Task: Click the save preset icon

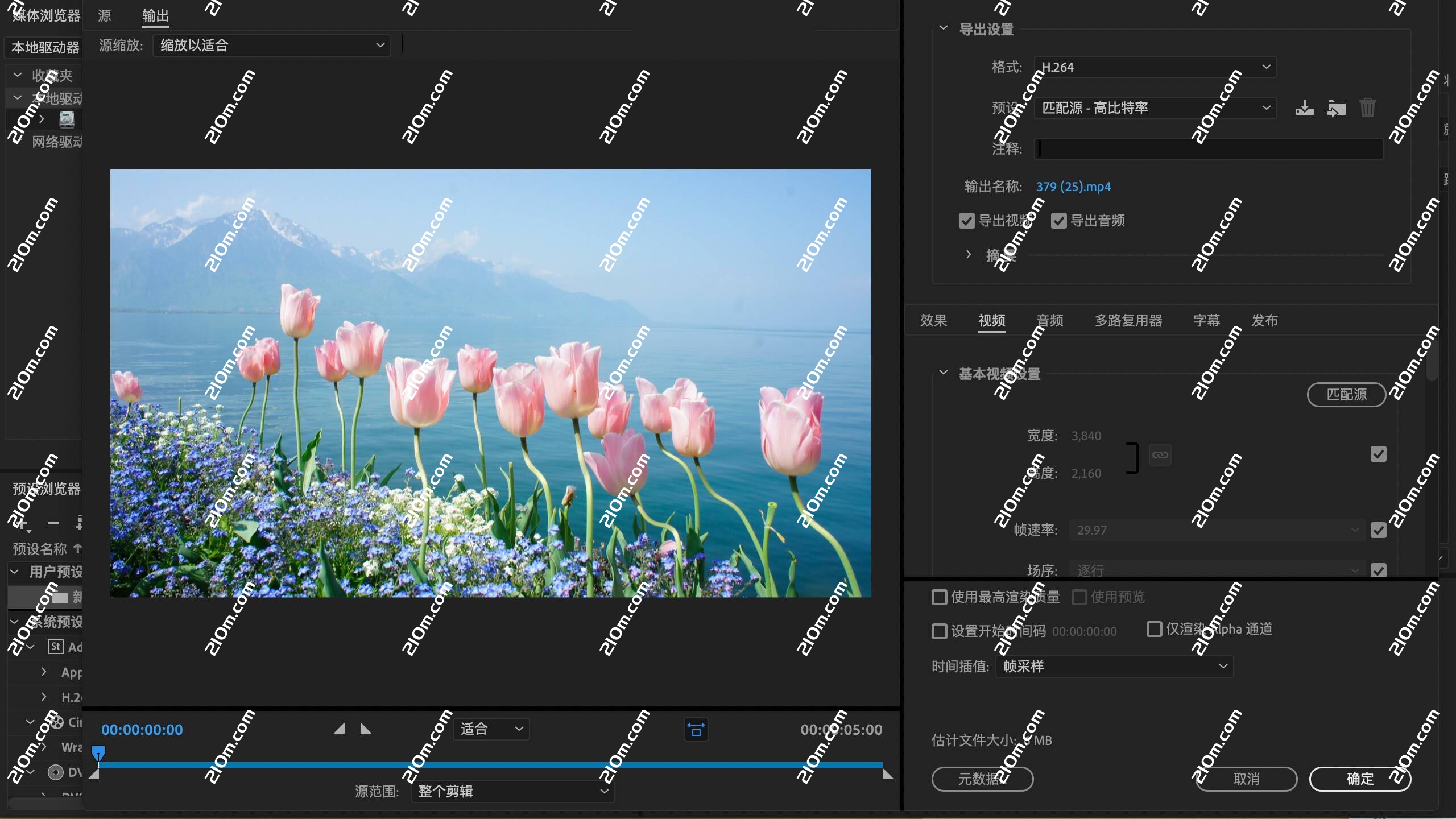Action: tap(1304, 107)
